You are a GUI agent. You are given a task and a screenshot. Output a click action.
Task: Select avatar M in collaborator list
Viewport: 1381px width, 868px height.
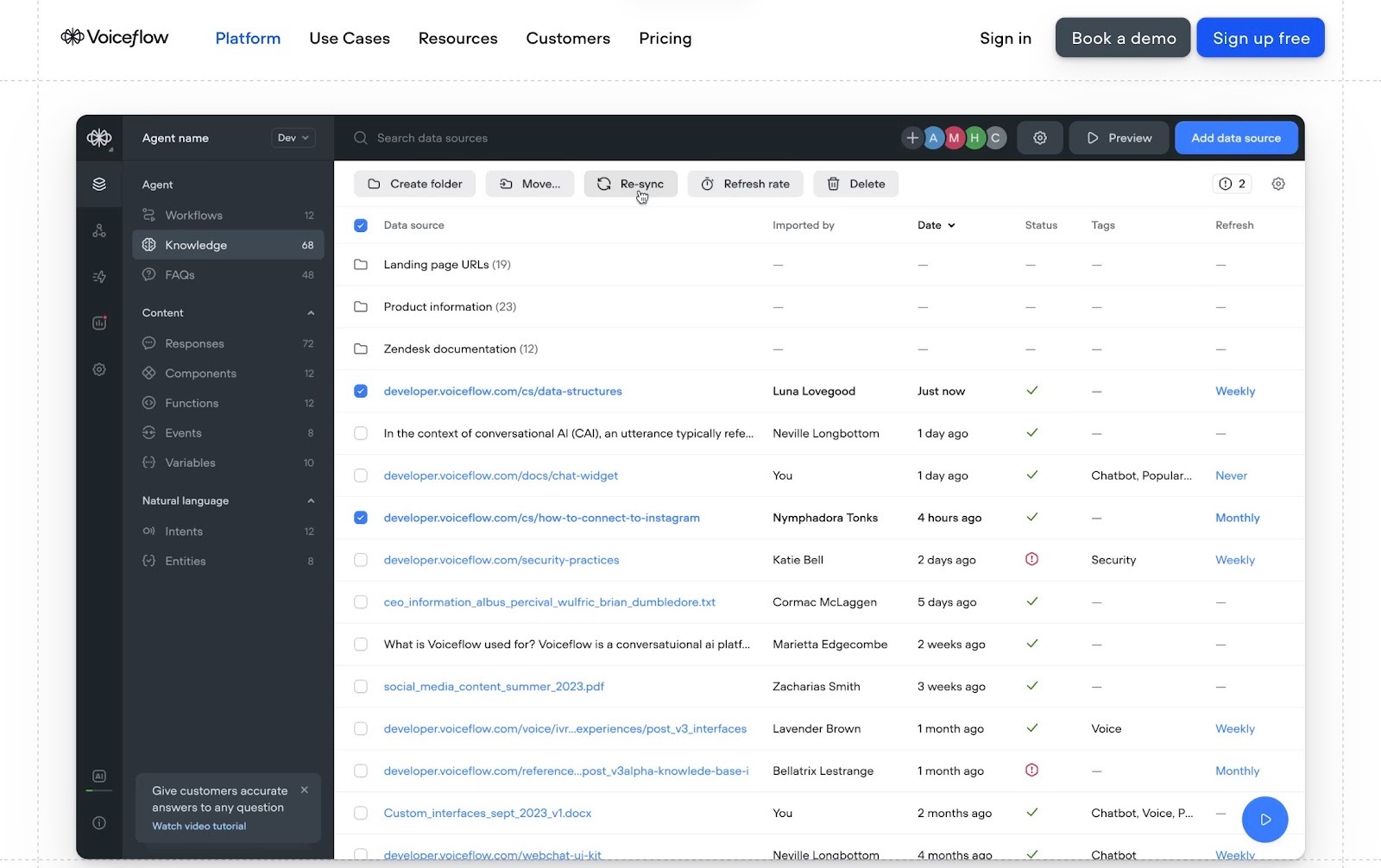pyautogui.click(x=954, y=138)
